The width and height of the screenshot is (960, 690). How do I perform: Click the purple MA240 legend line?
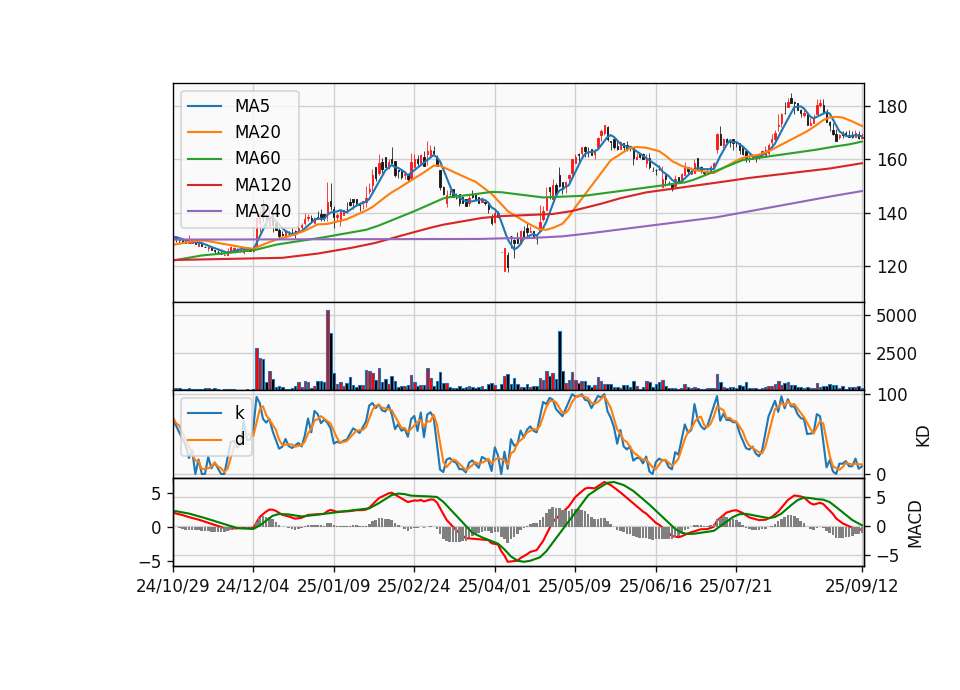coord(204,211)
